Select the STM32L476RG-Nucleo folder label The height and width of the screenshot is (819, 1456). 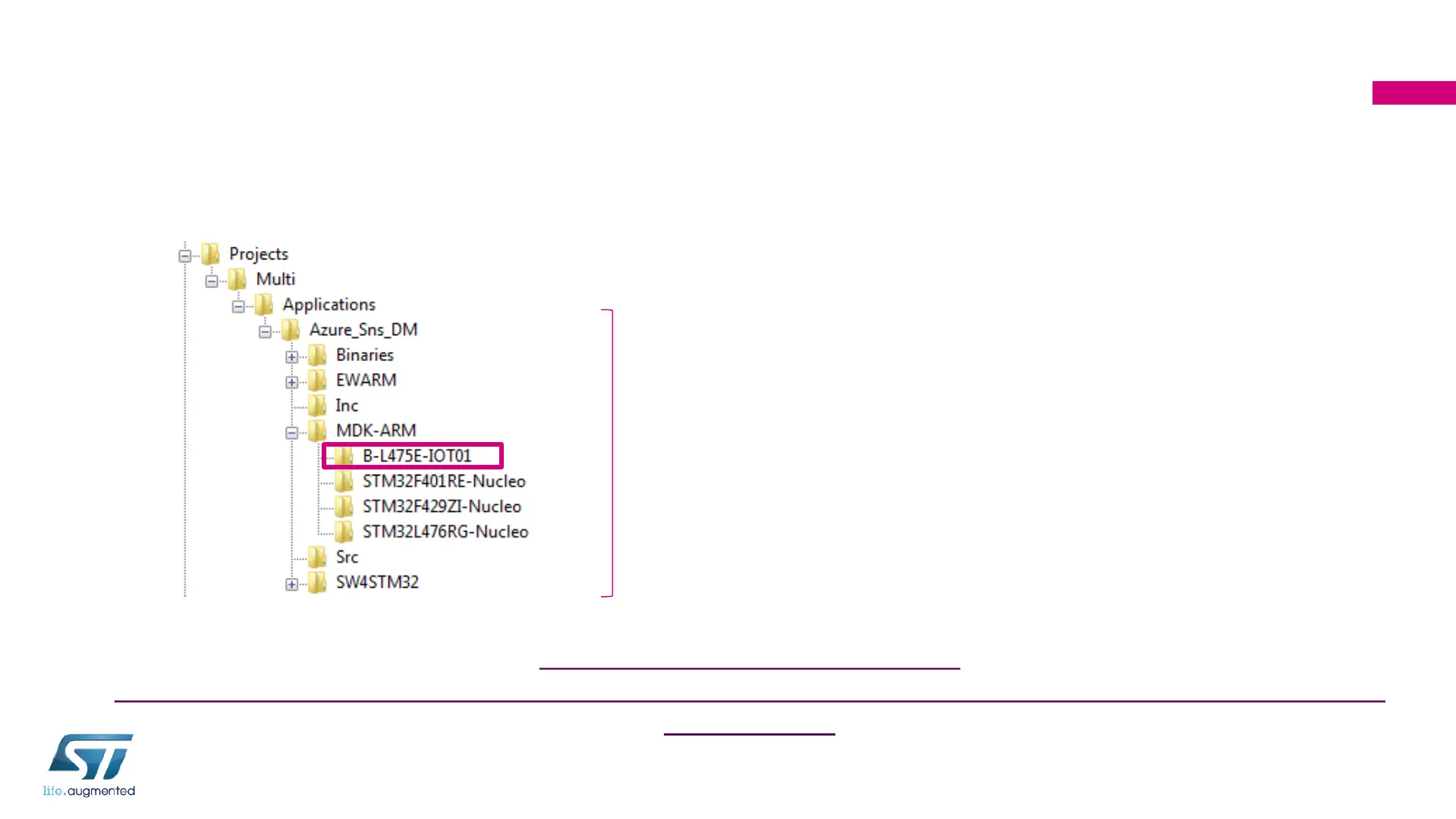pos(445,532)
